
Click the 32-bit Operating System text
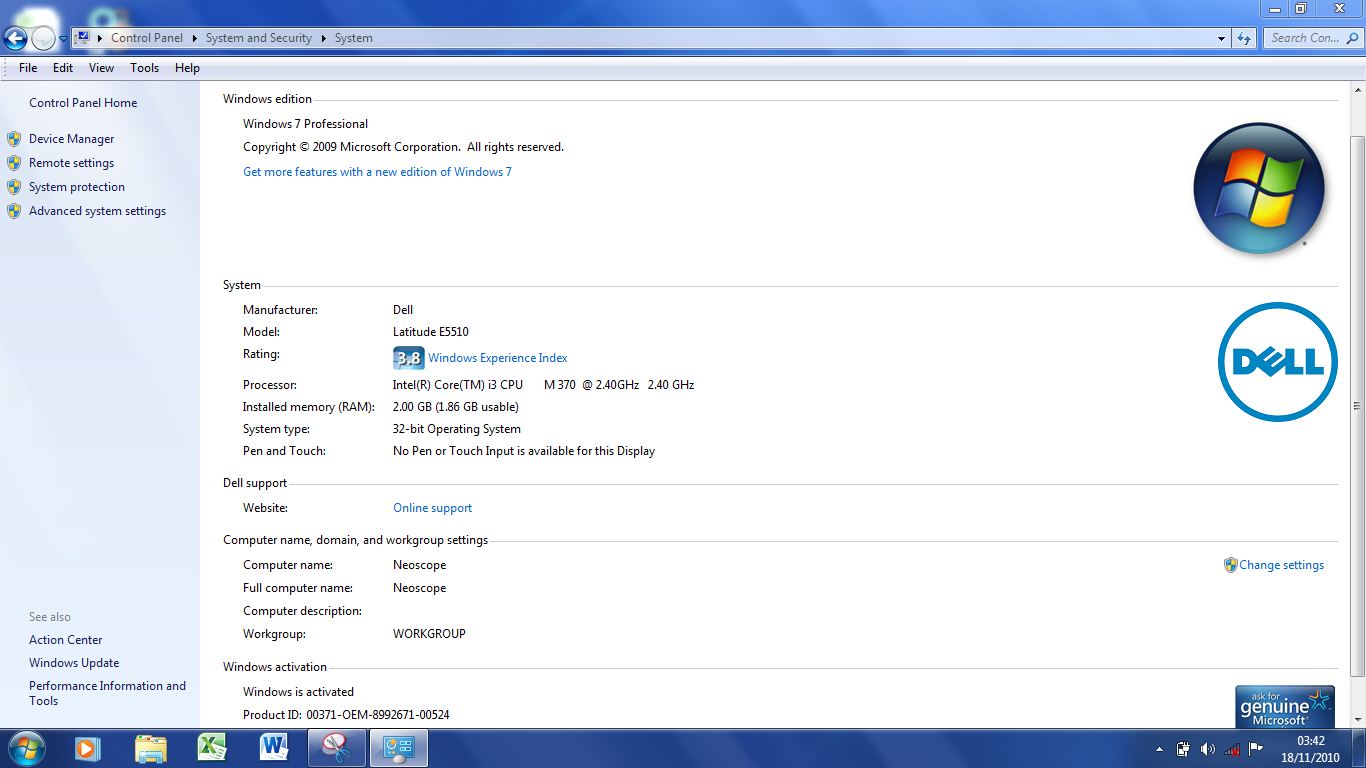pyautogui.click(x=457, y=429)
